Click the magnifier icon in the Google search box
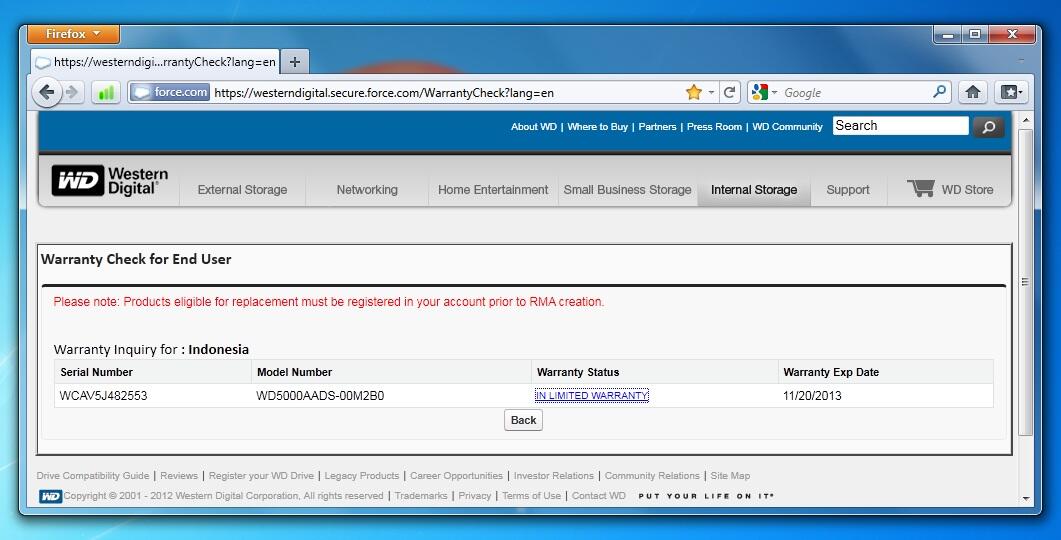 939,92
